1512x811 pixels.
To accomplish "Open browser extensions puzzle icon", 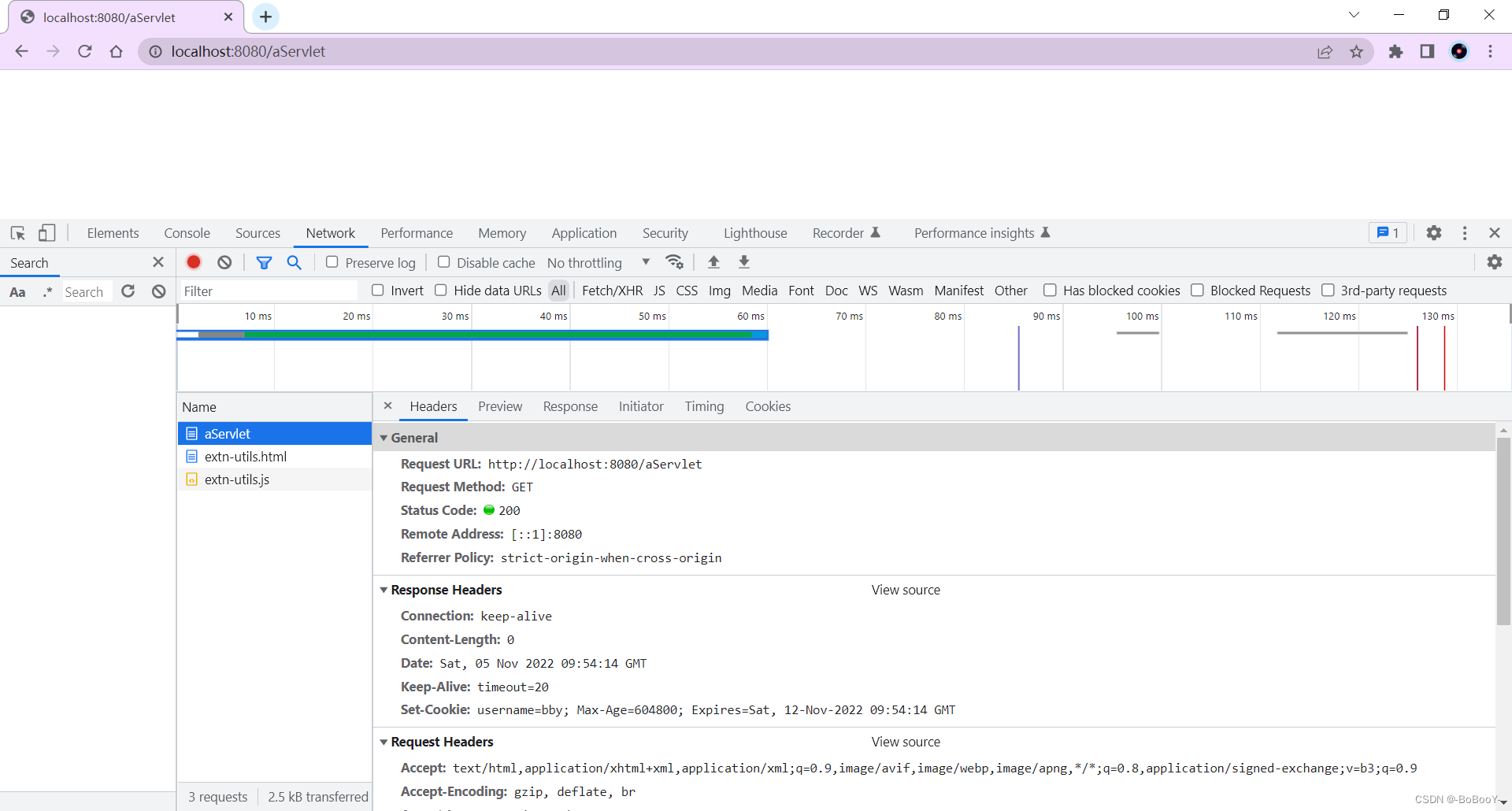I will pyautogui.click(x=1395, y=51).
